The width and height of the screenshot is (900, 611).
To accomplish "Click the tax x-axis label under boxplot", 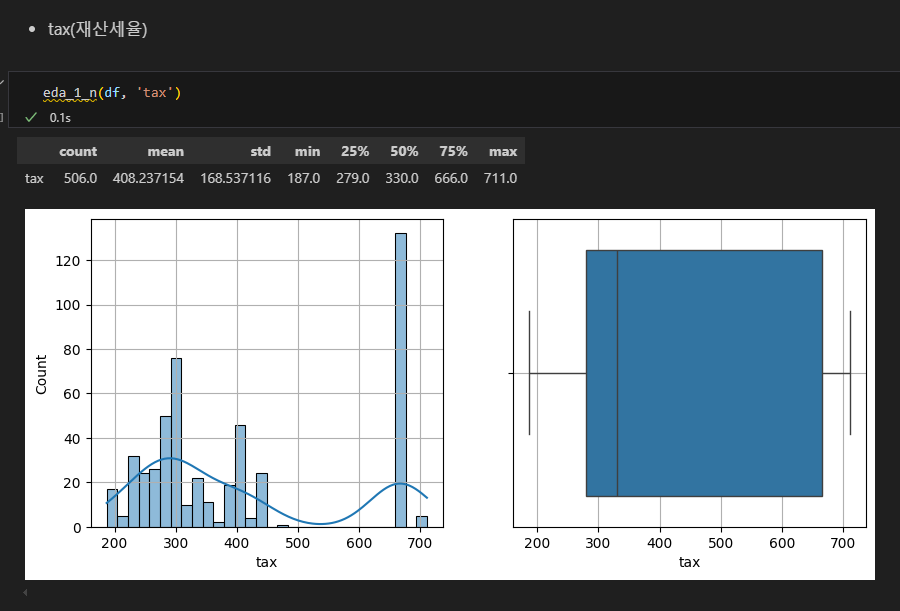I will point(689,562).
